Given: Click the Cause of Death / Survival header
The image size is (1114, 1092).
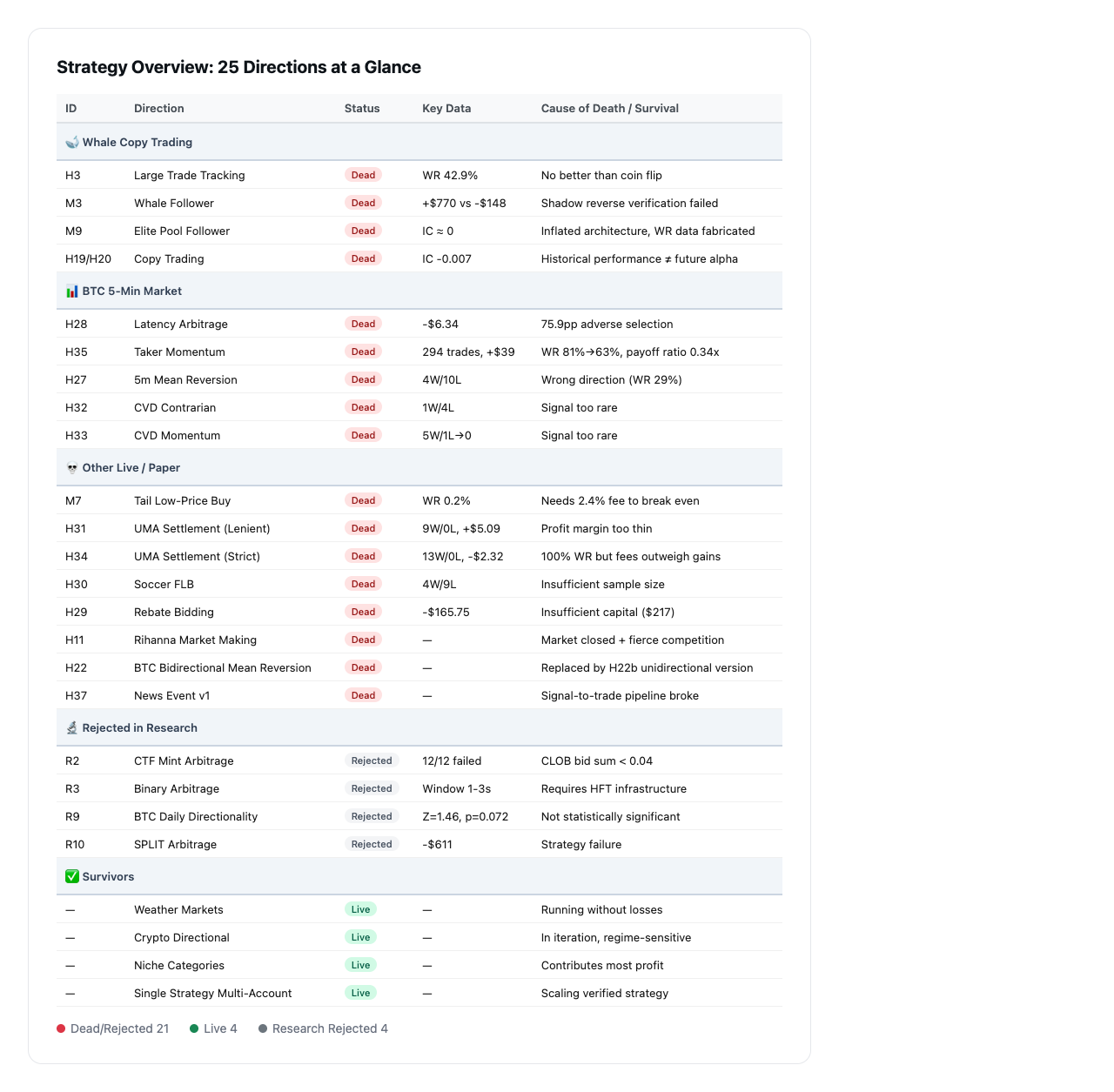Looking at the screenshot, I should coord(609,108).
